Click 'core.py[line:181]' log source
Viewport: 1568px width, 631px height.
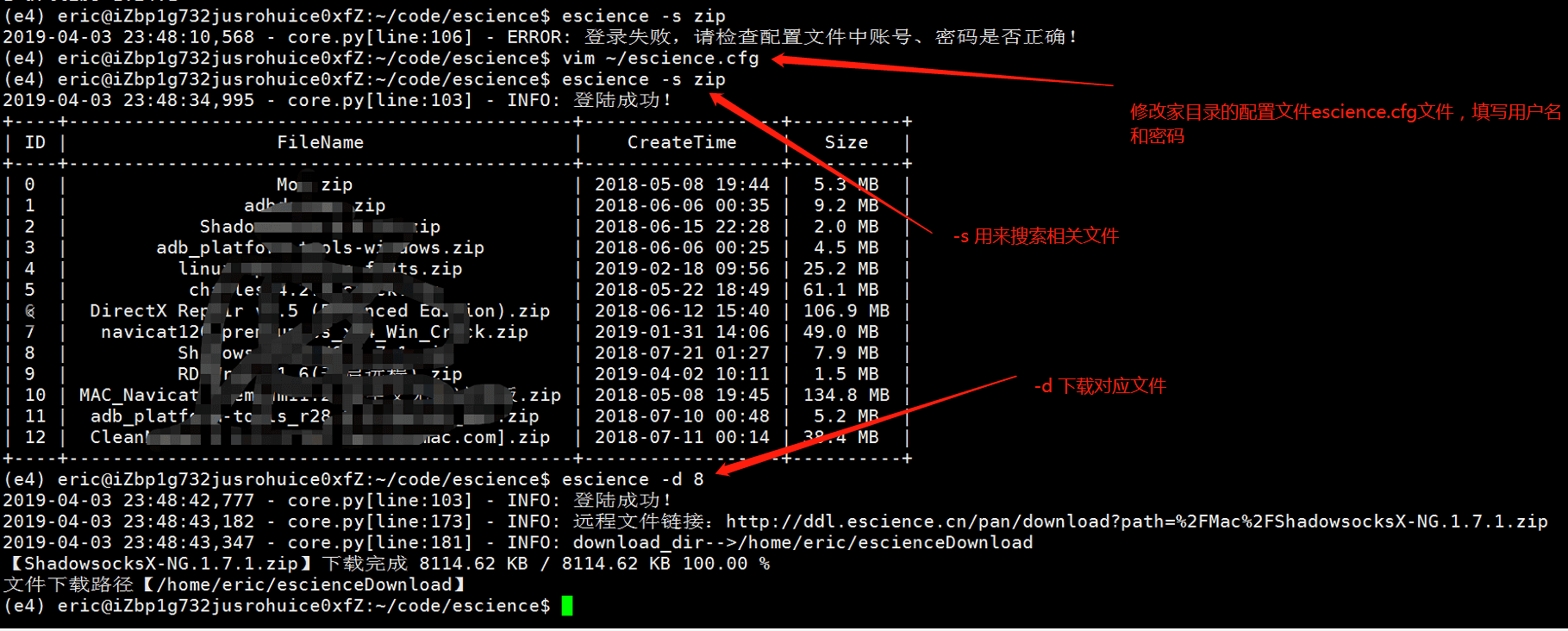point(380,542)
